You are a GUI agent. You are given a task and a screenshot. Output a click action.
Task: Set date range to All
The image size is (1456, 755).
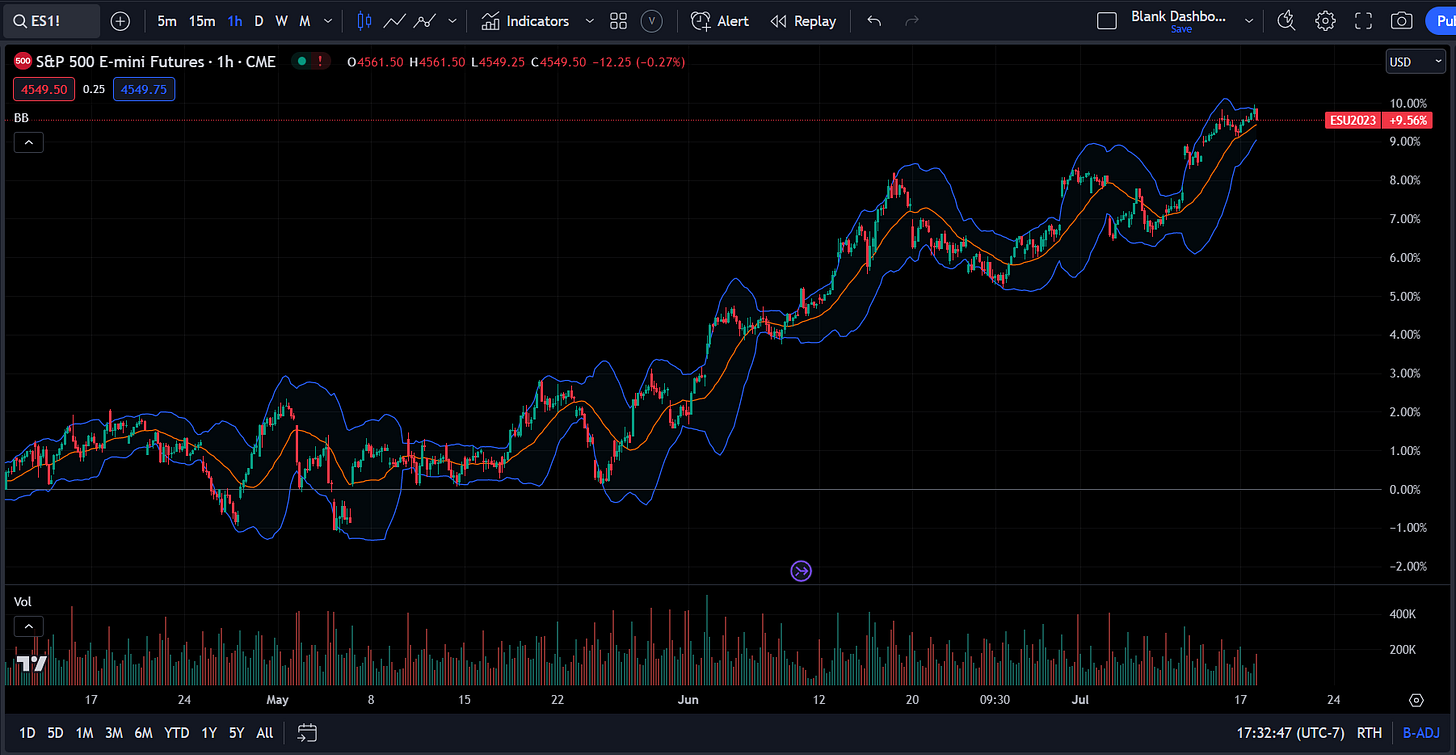(x=264, y=733)
